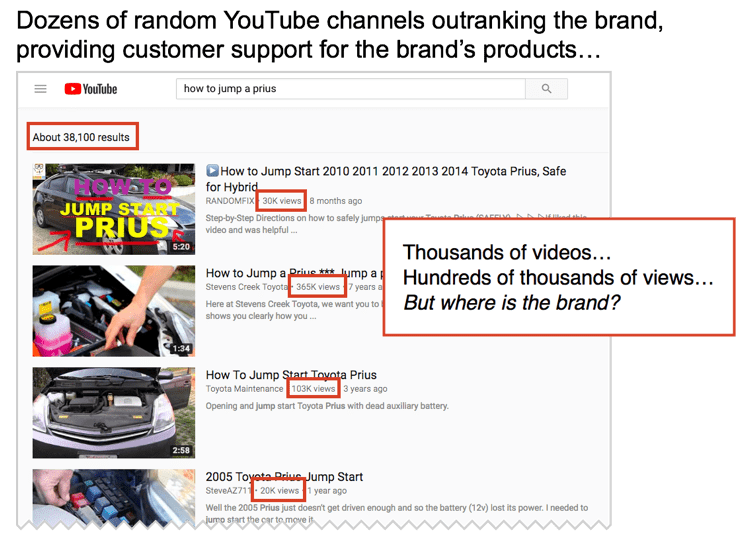Click the 'But where is the brand?' text

tap(512, 303)
